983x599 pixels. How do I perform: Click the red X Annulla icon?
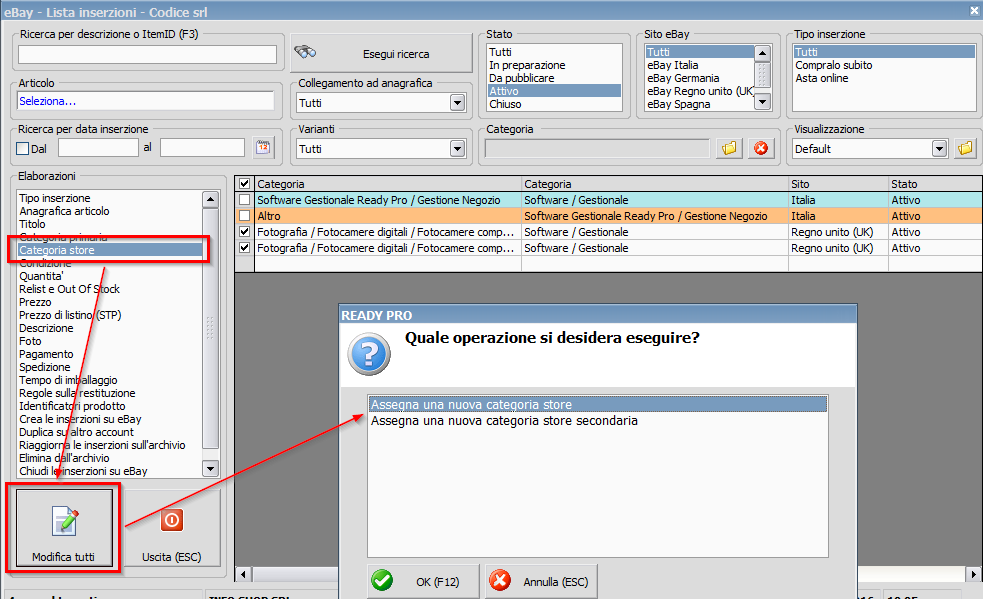500,581
